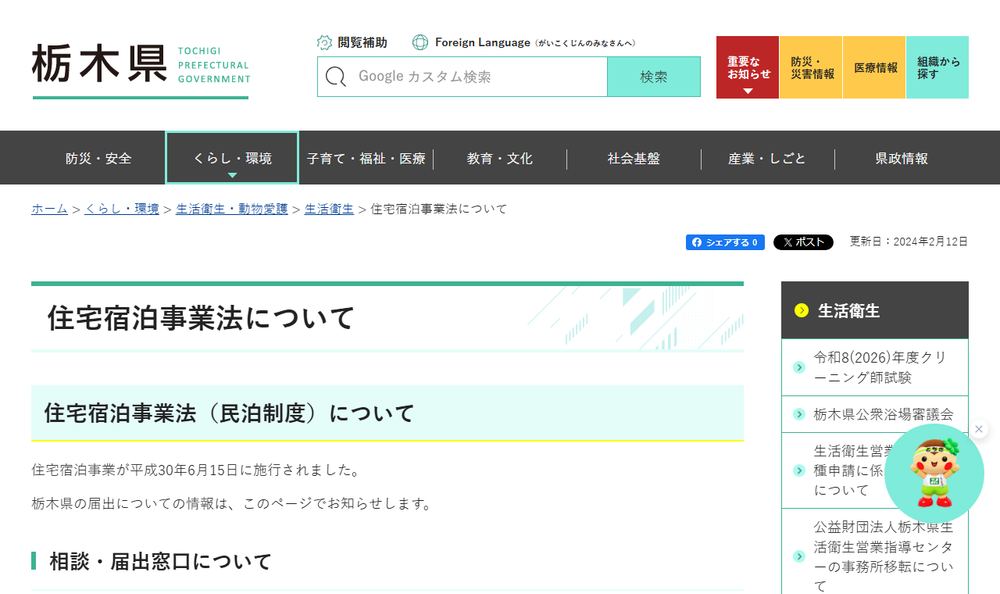Open 生活衛生営業 application sidebar link

click(x=848, y=471)
